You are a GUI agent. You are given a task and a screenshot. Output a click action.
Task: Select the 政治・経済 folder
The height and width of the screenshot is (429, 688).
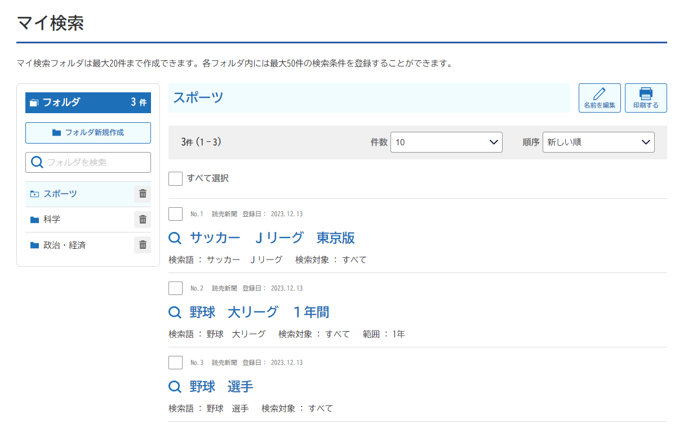pos(64,245)
